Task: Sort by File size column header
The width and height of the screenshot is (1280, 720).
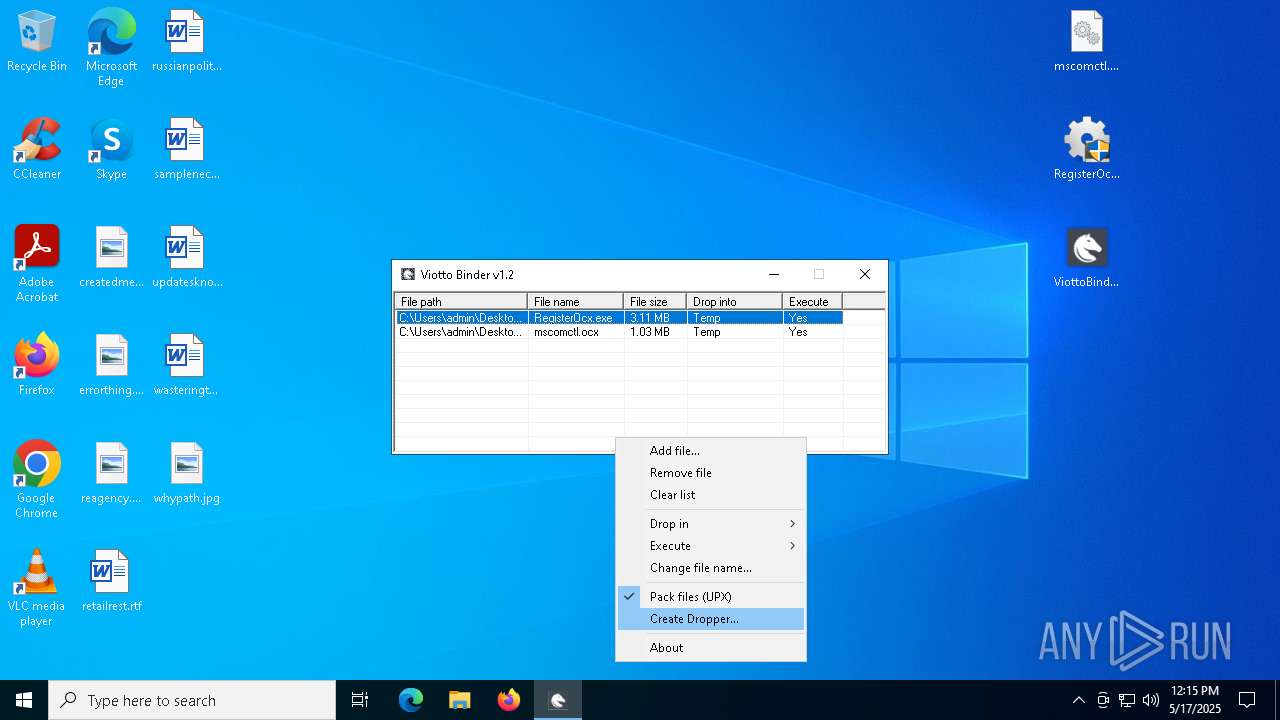Action: (x=655, y=301)
